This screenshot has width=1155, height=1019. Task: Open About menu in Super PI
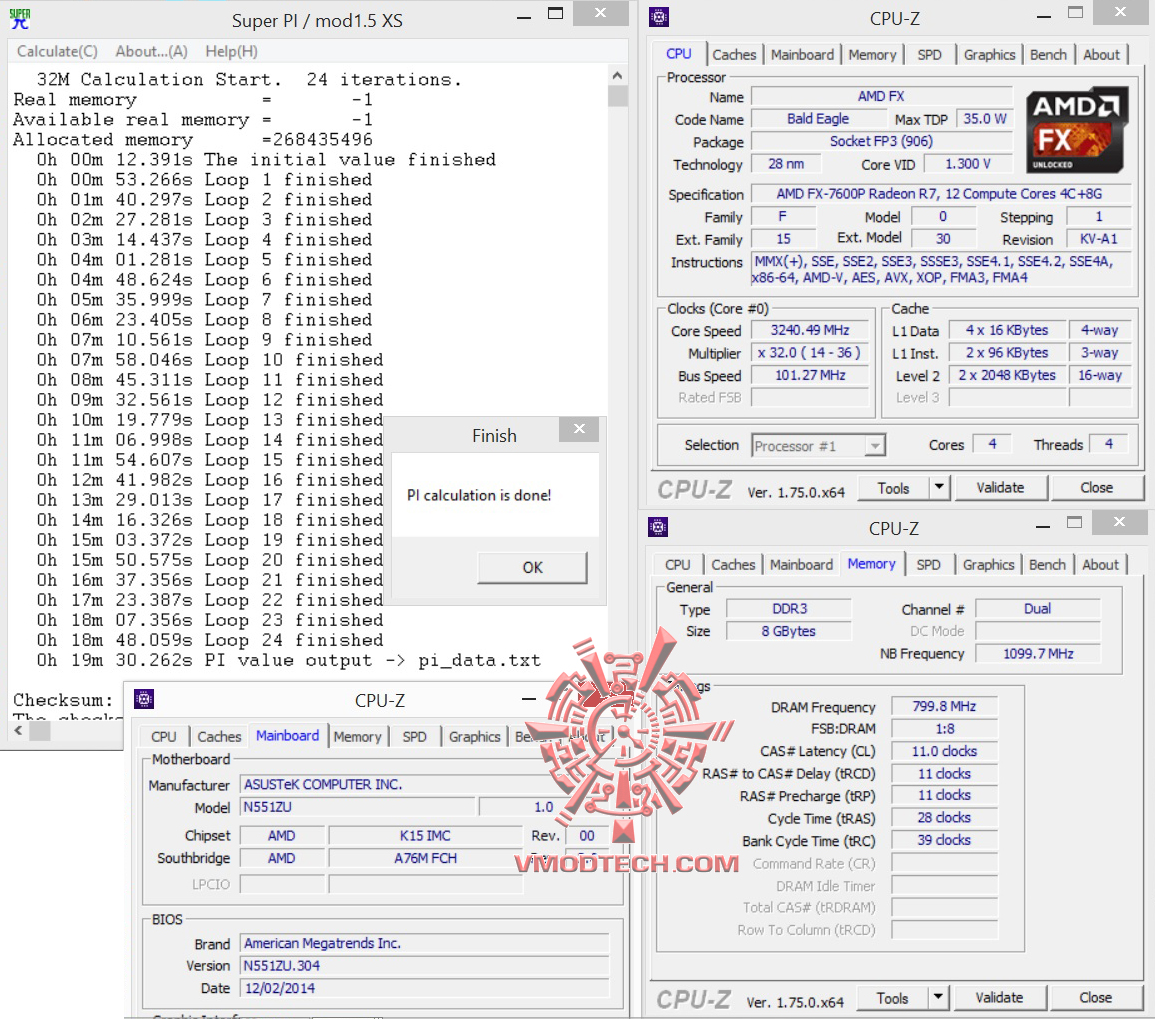(x=151, y=51)
